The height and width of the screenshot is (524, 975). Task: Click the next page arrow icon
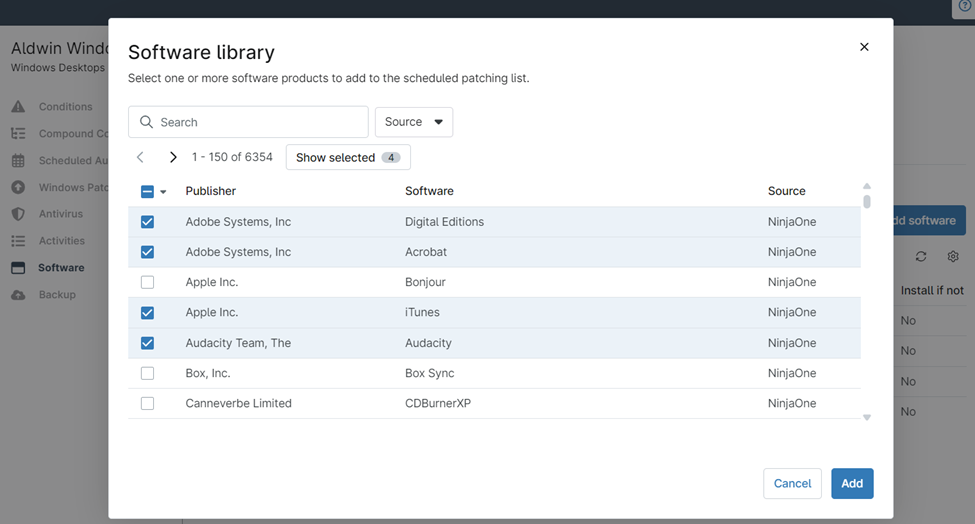coord(173,158)
